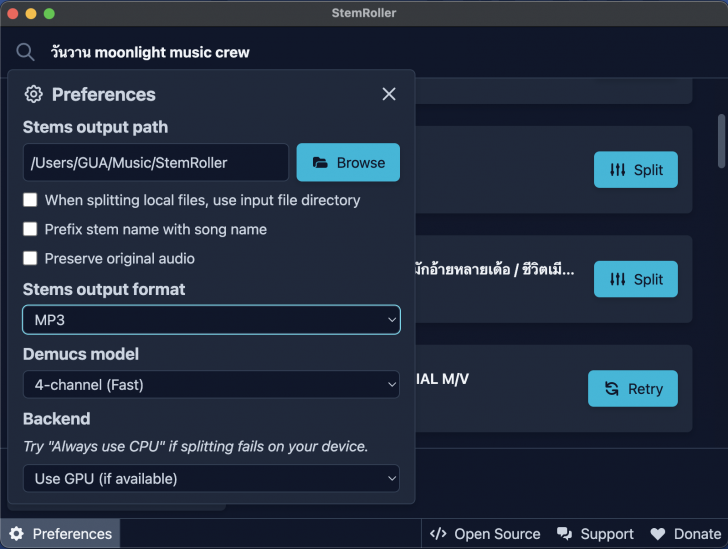Click the Preferences tab in bottom bar

(60, 534)
